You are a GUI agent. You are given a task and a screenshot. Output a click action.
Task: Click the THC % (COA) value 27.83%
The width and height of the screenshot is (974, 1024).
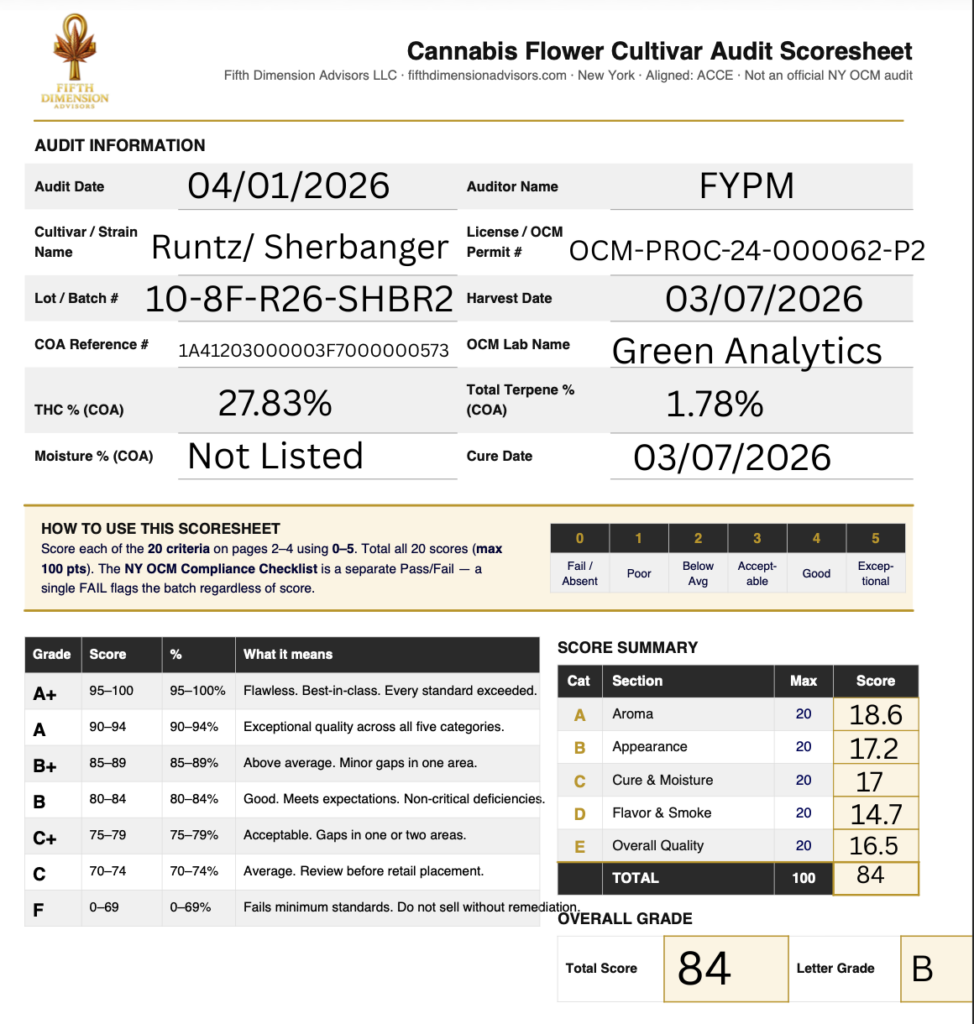click(275, 404)
